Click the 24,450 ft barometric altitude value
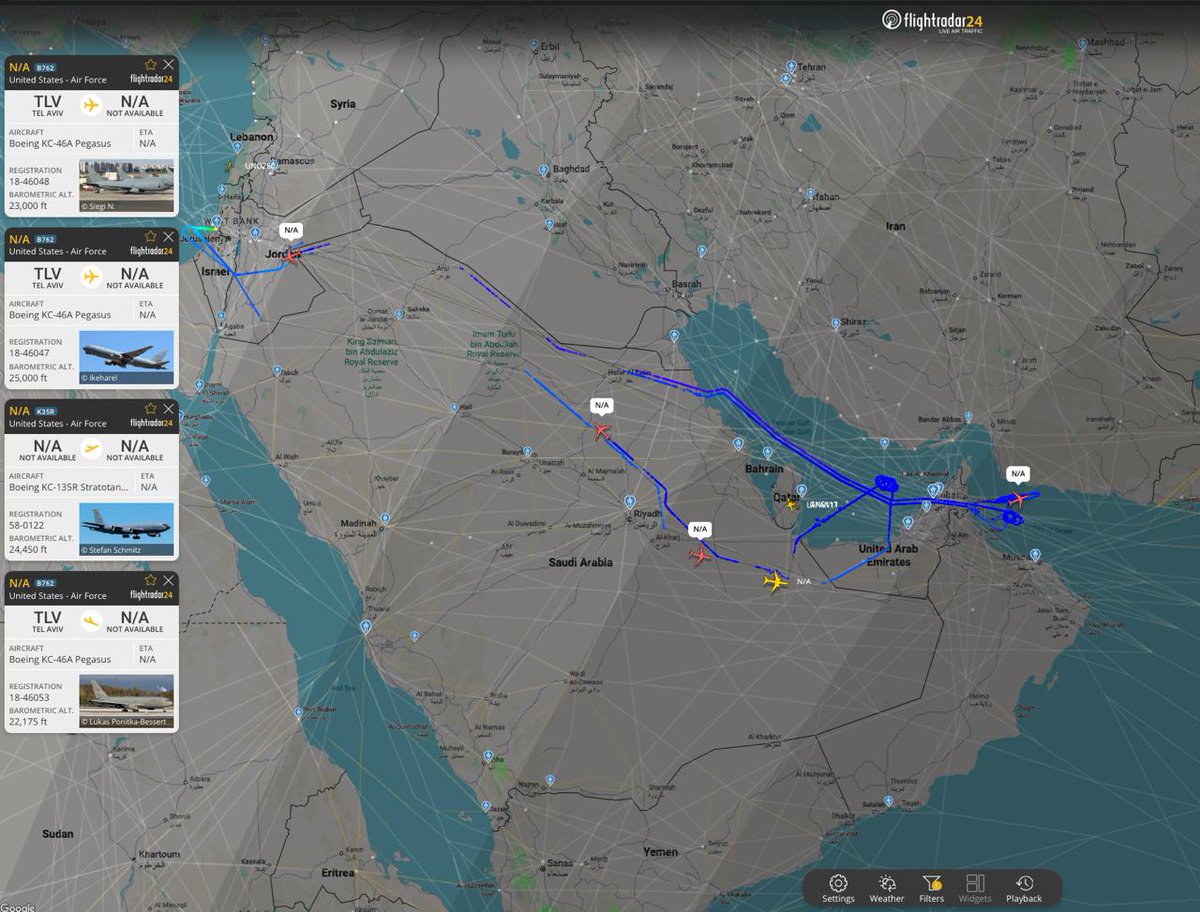1200x912 pixels. pos(28,550)
